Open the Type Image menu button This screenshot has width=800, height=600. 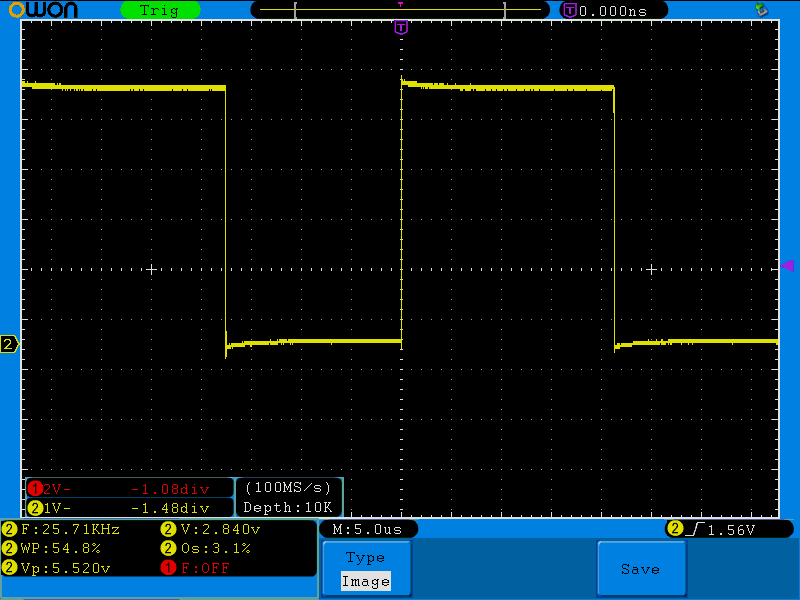pos(366,569)
